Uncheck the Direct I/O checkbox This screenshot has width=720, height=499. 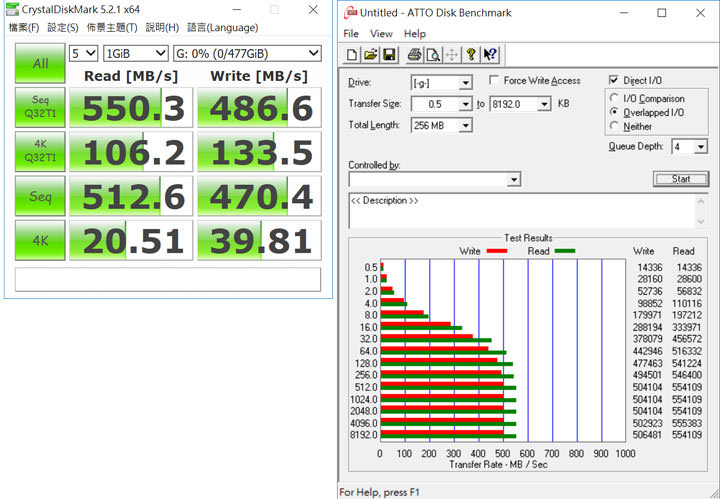tap(613, 80)
